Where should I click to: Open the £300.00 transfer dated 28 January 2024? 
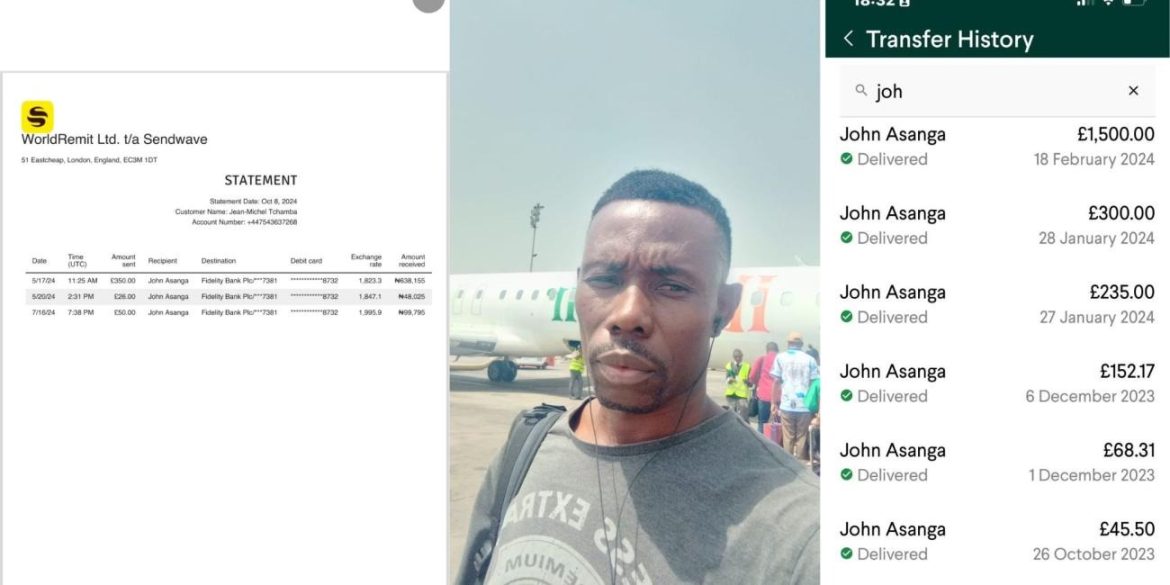[997, 225]
